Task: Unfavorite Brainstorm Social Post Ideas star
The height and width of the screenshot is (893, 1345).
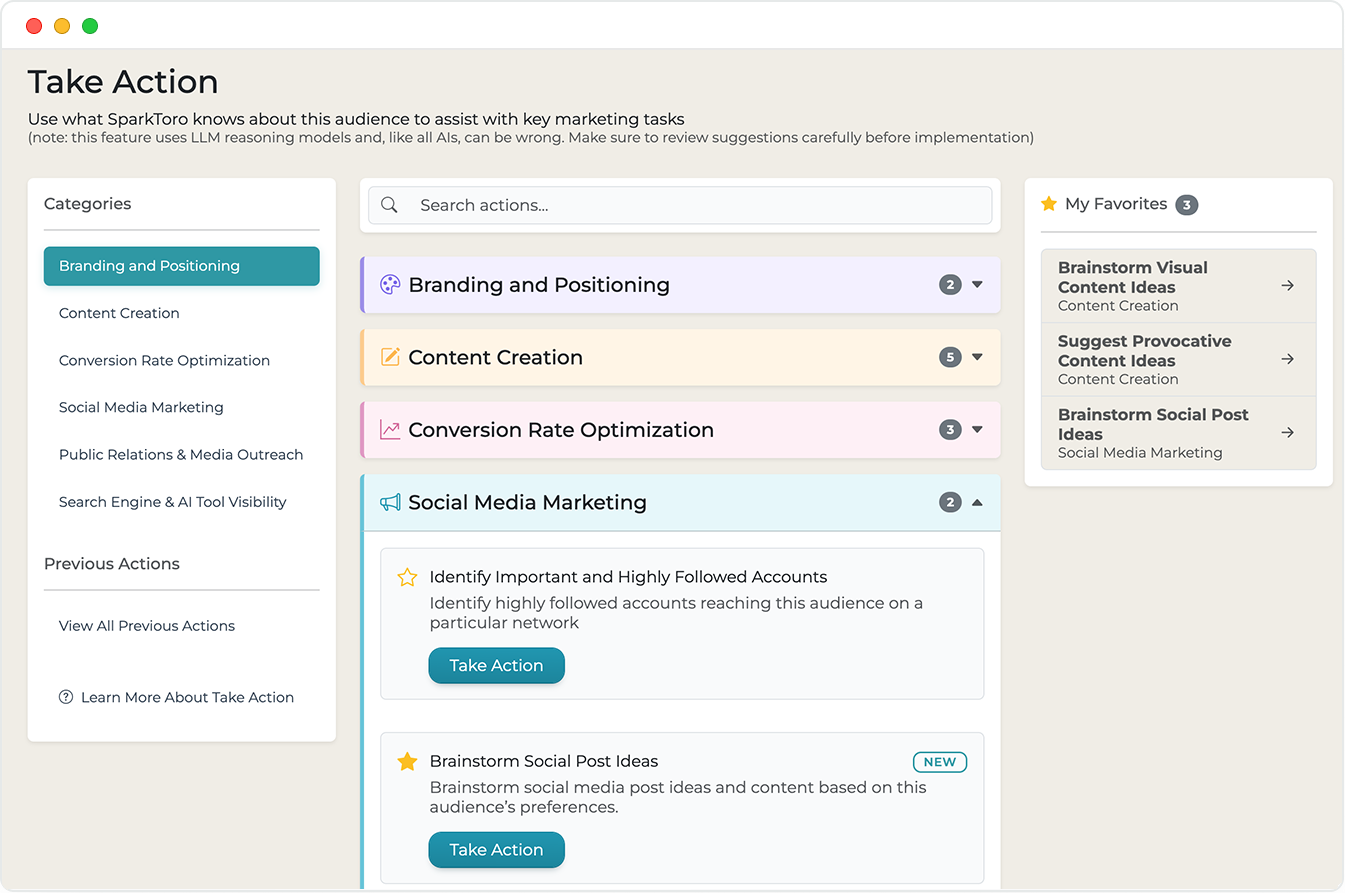Action: (407, 762)
